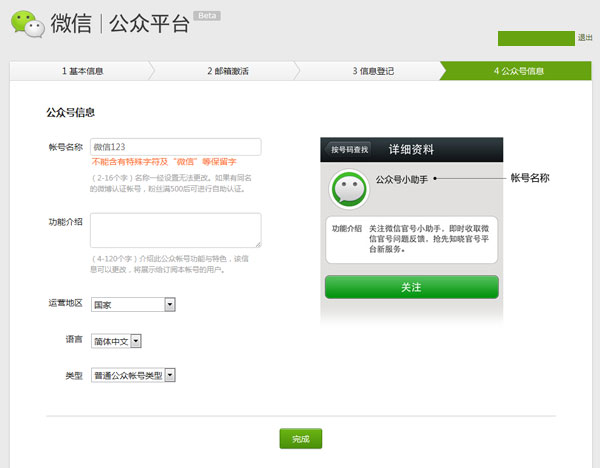Click the 详细资料 title in phone preview
The width and height of the screenshot is (600, 468).
411,150
